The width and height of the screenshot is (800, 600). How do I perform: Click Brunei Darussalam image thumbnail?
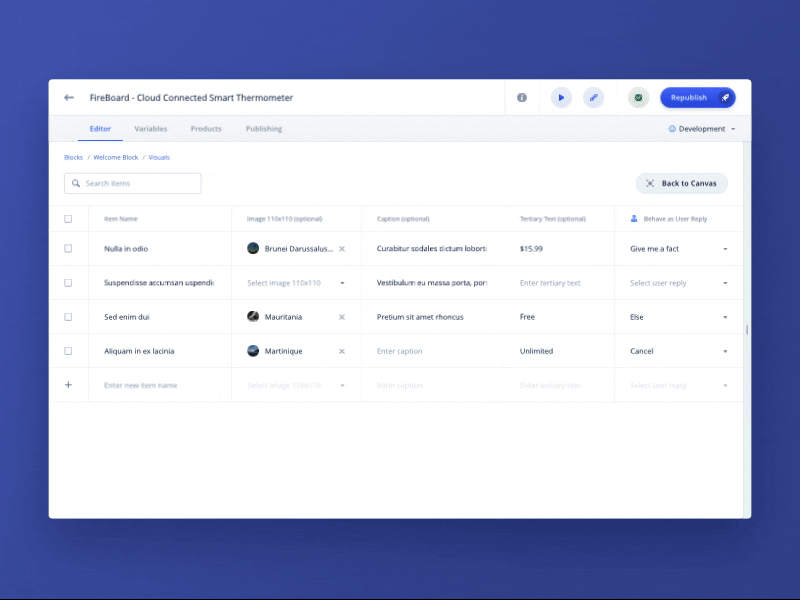click(253, 248)
